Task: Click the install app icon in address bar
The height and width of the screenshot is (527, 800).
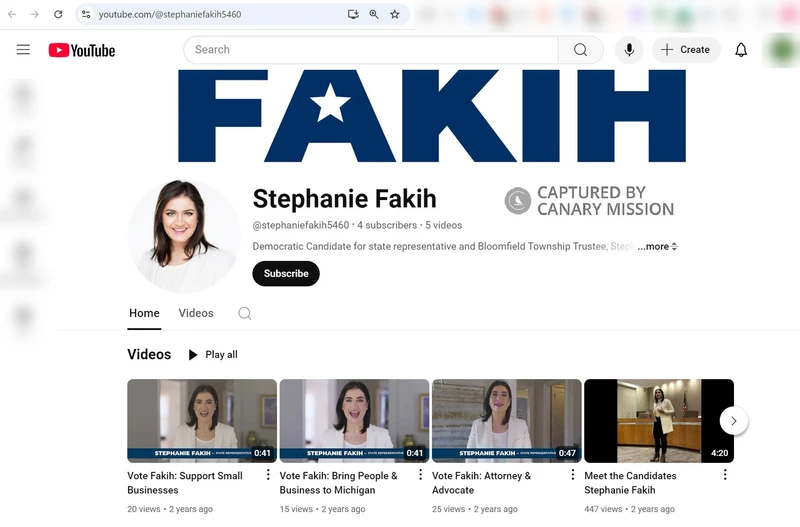Action: tap(353, 14)
